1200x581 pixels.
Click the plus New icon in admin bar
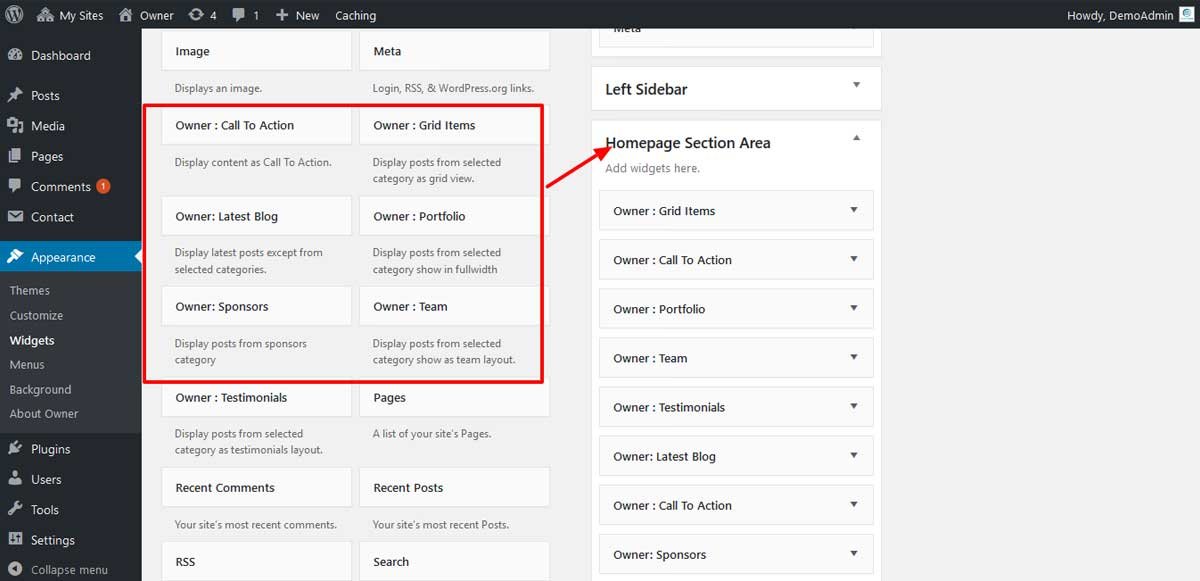282,15
